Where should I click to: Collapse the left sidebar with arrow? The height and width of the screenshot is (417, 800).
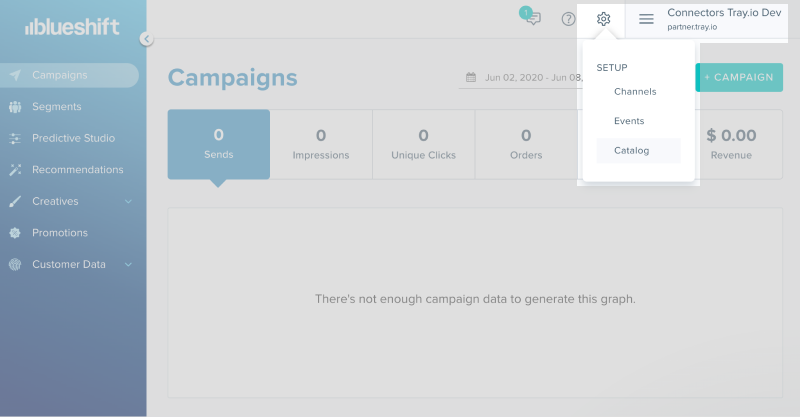pos(146,39)
